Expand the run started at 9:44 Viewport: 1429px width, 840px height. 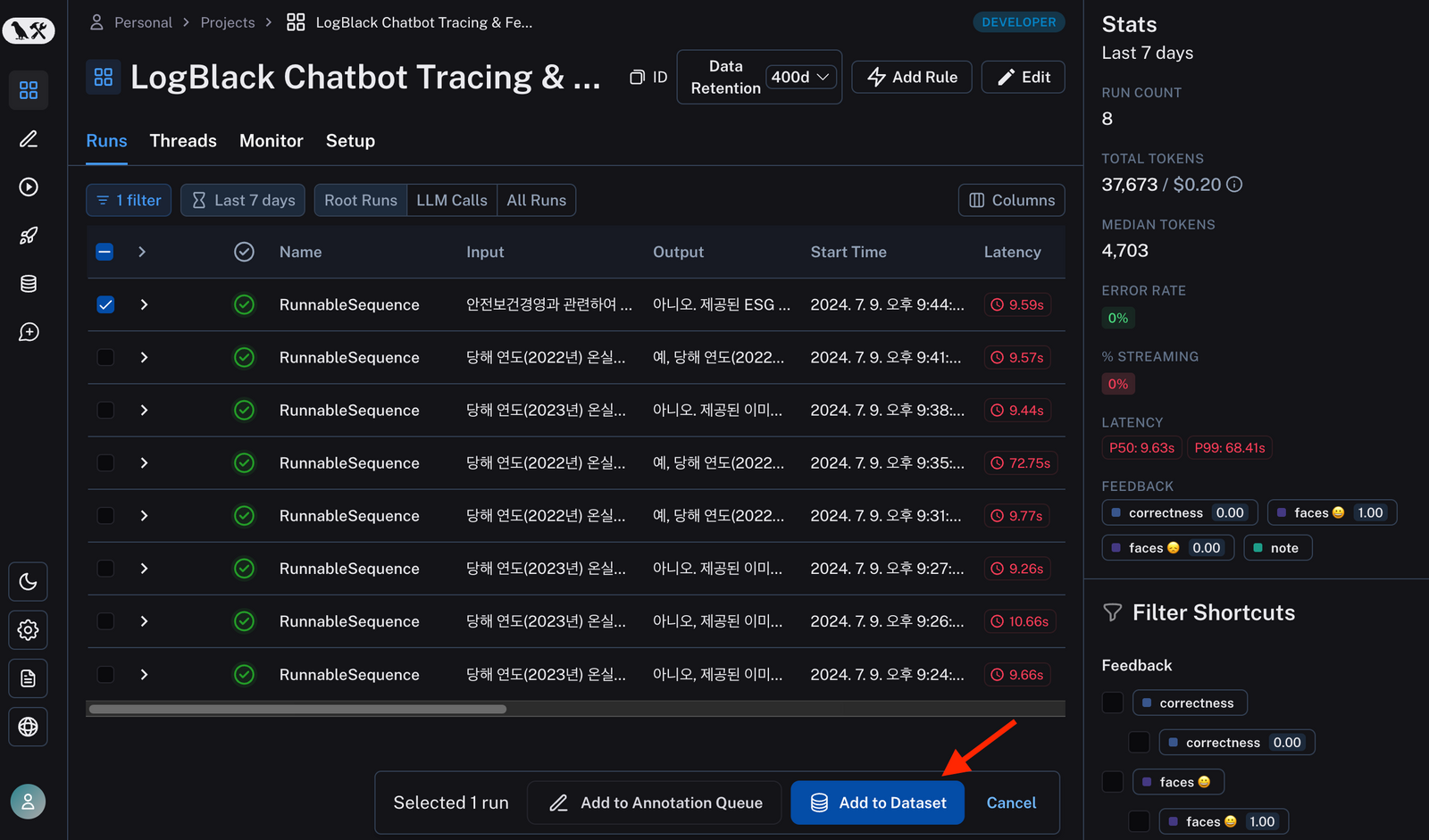point(144,304)
